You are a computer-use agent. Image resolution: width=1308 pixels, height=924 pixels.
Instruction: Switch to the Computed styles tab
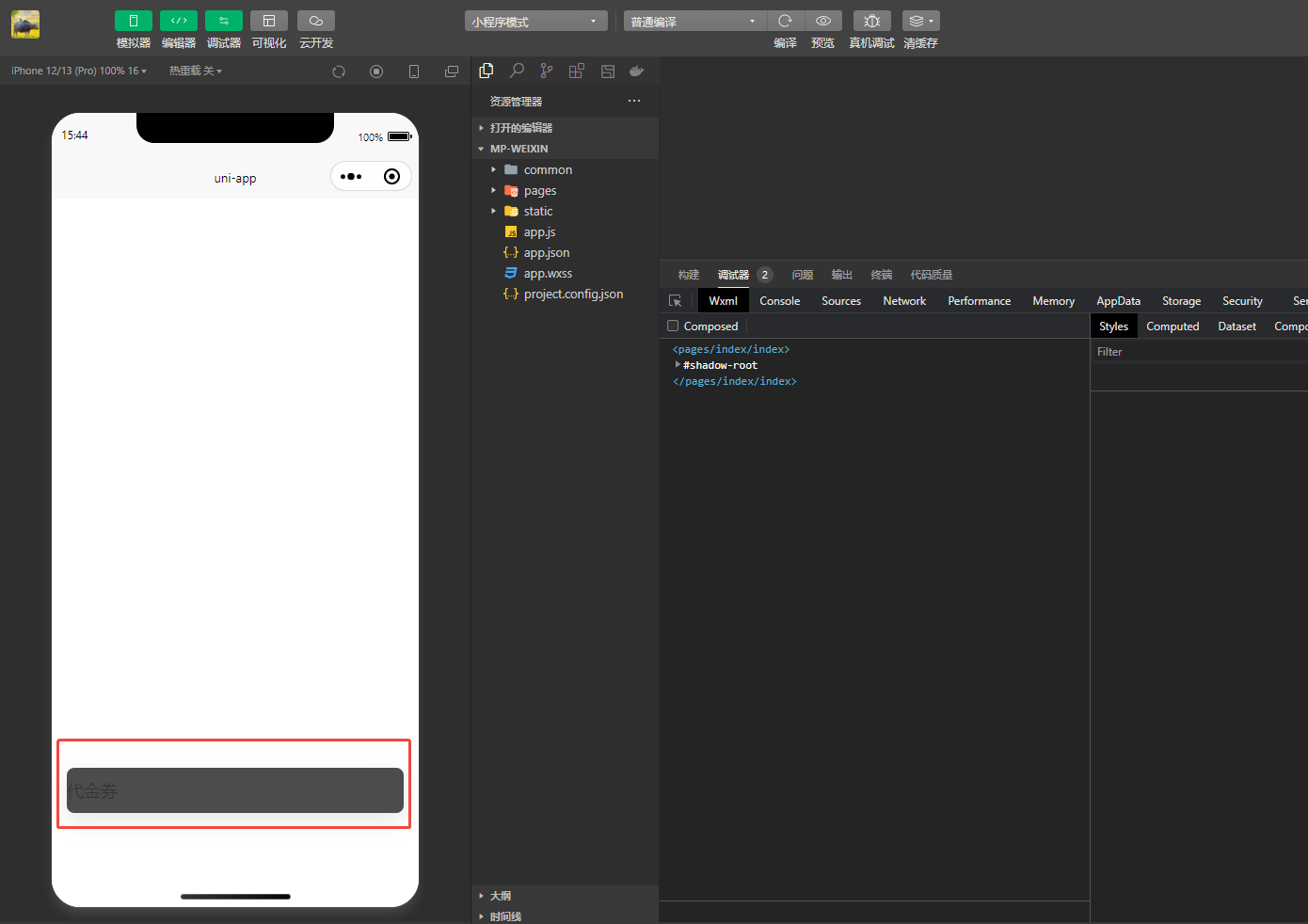click(1172, 327)
